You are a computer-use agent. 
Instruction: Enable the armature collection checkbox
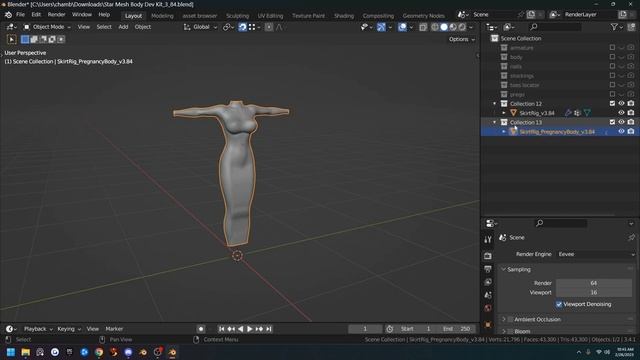coord(612,48)
